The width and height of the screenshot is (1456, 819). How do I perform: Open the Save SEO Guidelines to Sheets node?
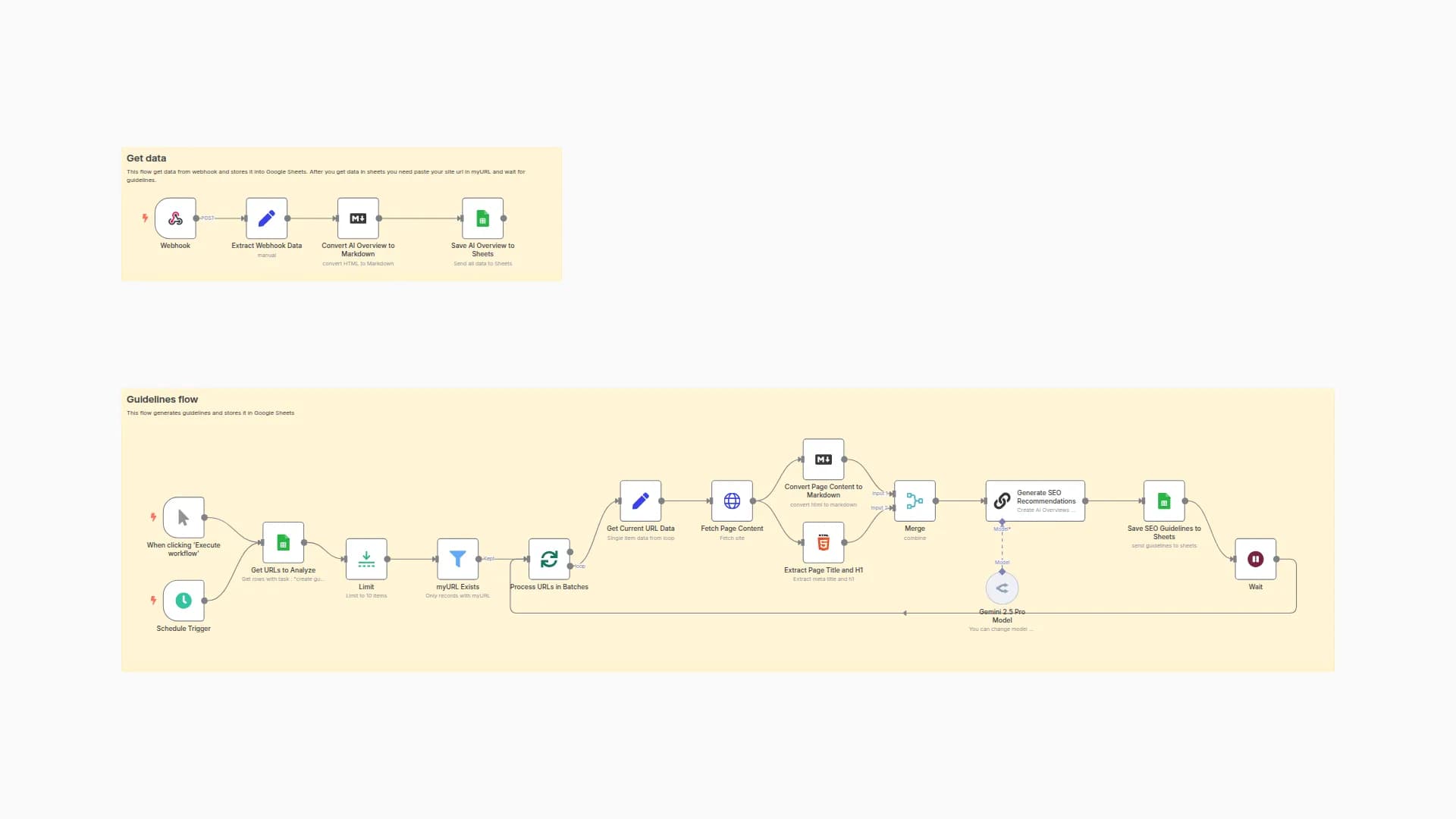point(1164,500)
